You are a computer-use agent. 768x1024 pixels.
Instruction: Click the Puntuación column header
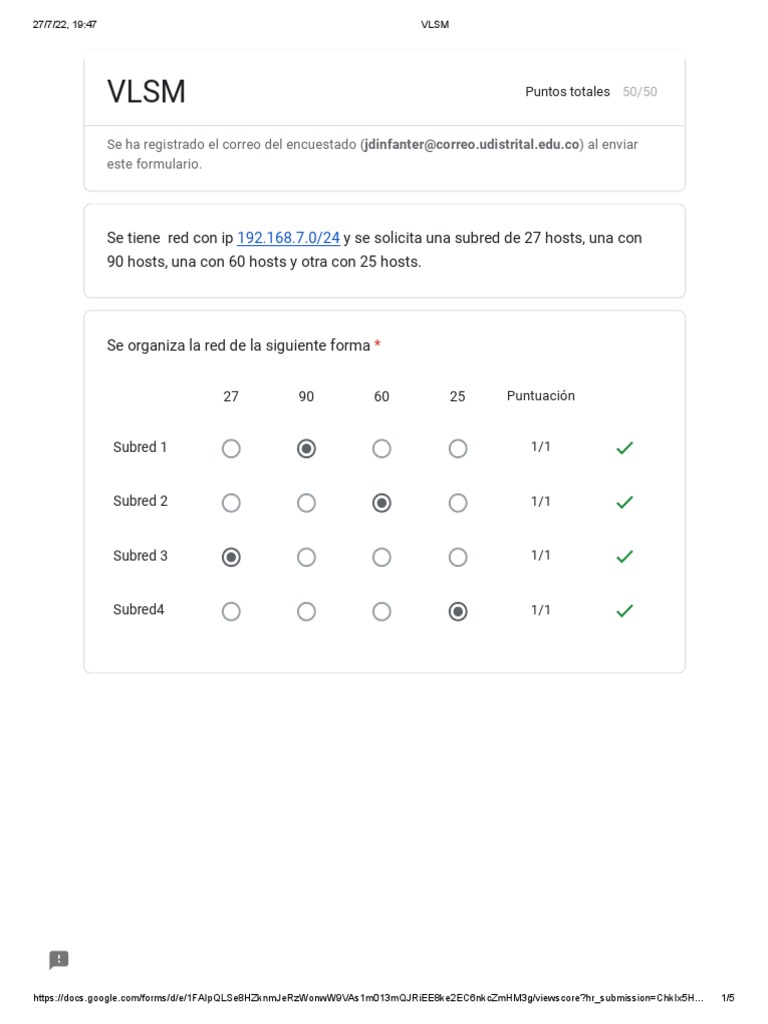[540, 396]
